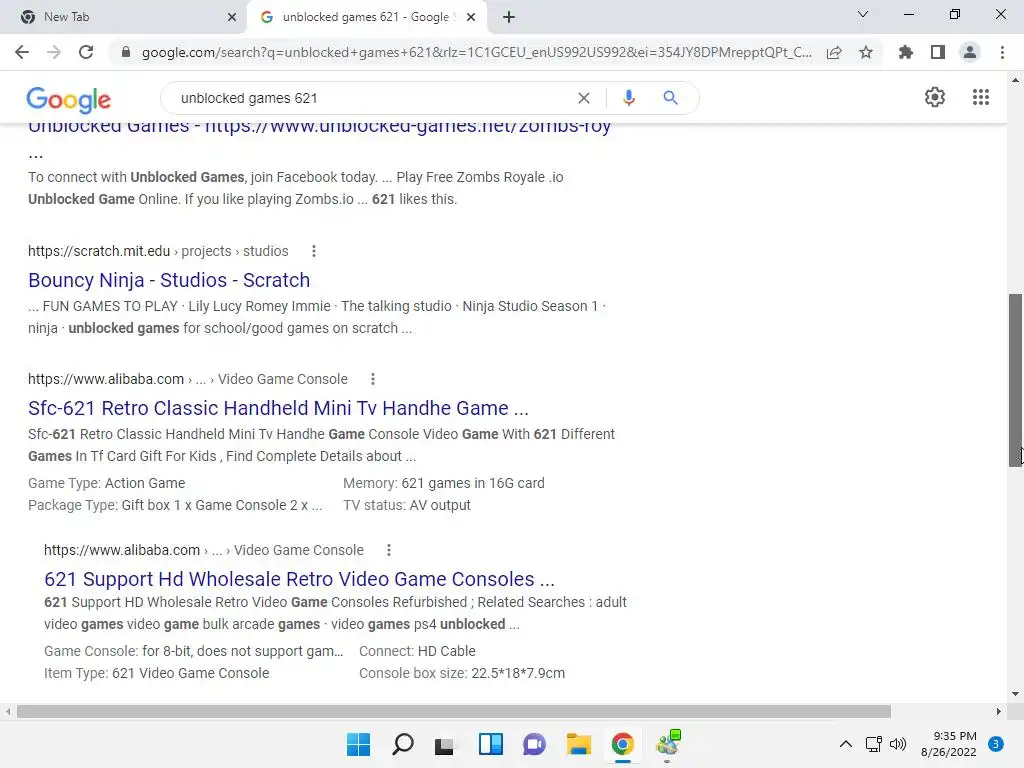
Task: Open notification badge showing 3
Action: (x=995, y=744)
